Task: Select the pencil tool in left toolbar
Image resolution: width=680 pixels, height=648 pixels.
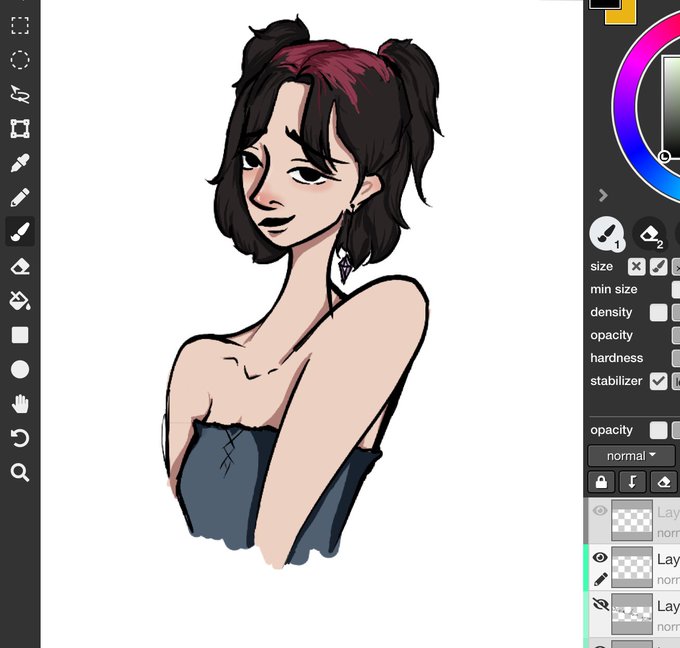Action: [x=20, y=197]
